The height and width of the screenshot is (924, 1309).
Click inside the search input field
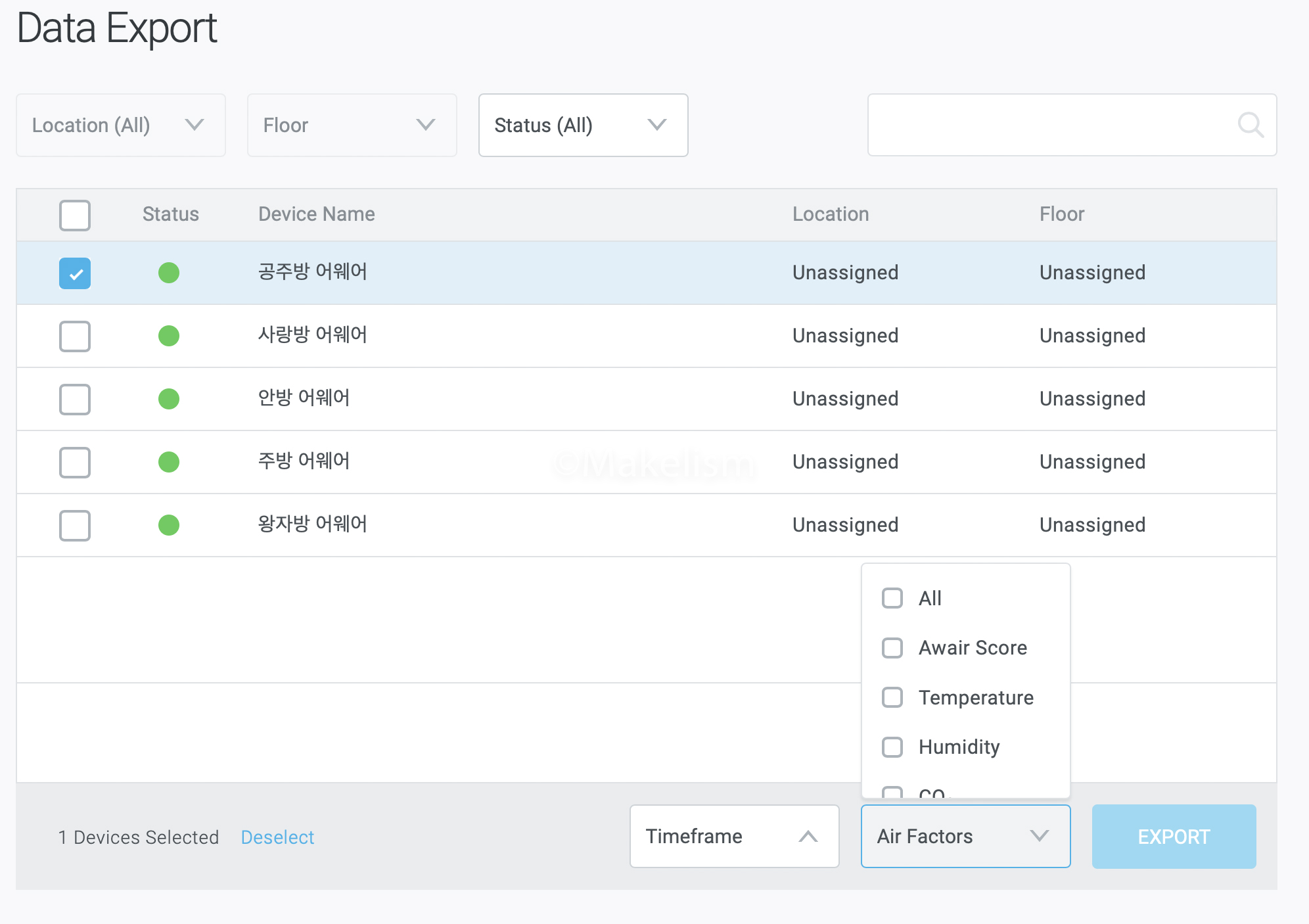(x=1051, y=125)
